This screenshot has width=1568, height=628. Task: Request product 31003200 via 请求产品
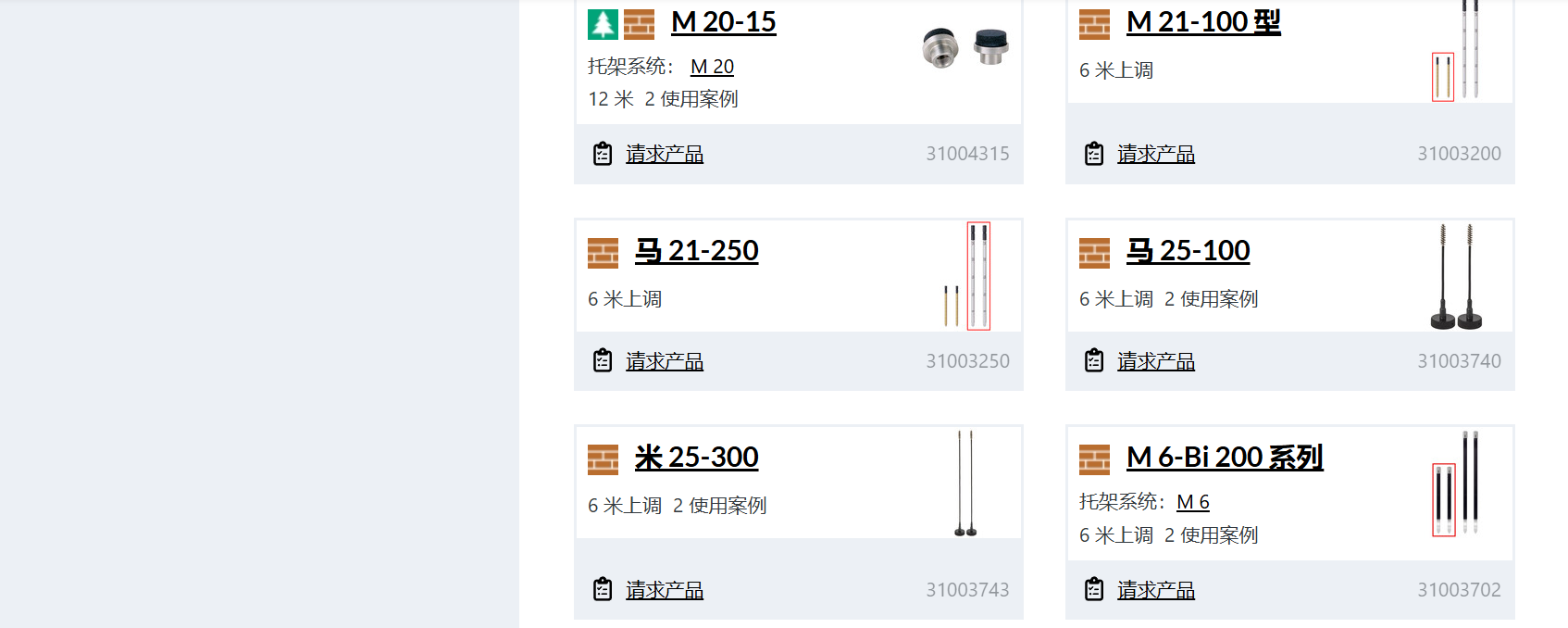point(1155,154)
